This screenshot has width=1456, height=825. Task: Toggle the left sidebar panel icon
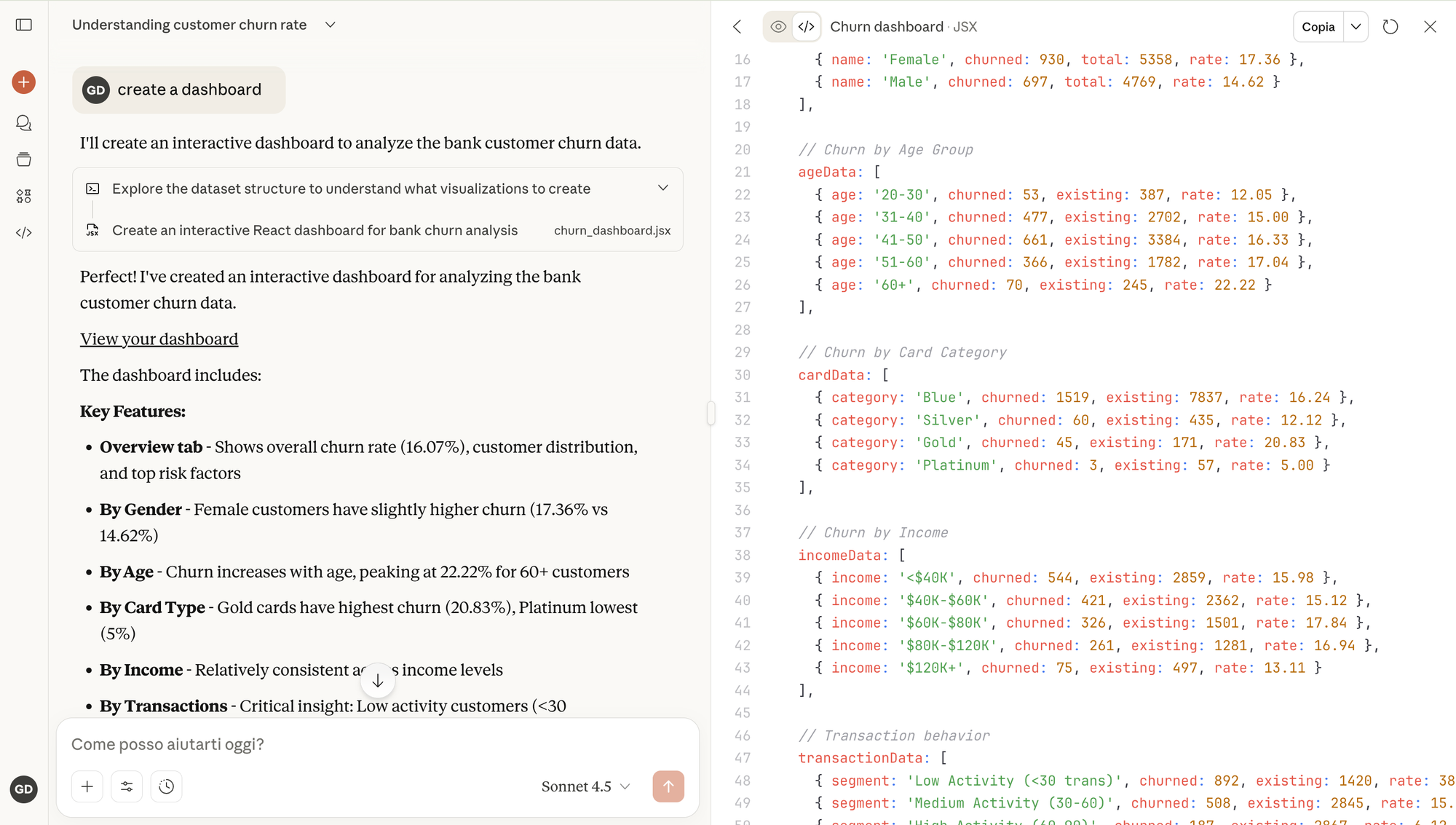coord(24,25)
